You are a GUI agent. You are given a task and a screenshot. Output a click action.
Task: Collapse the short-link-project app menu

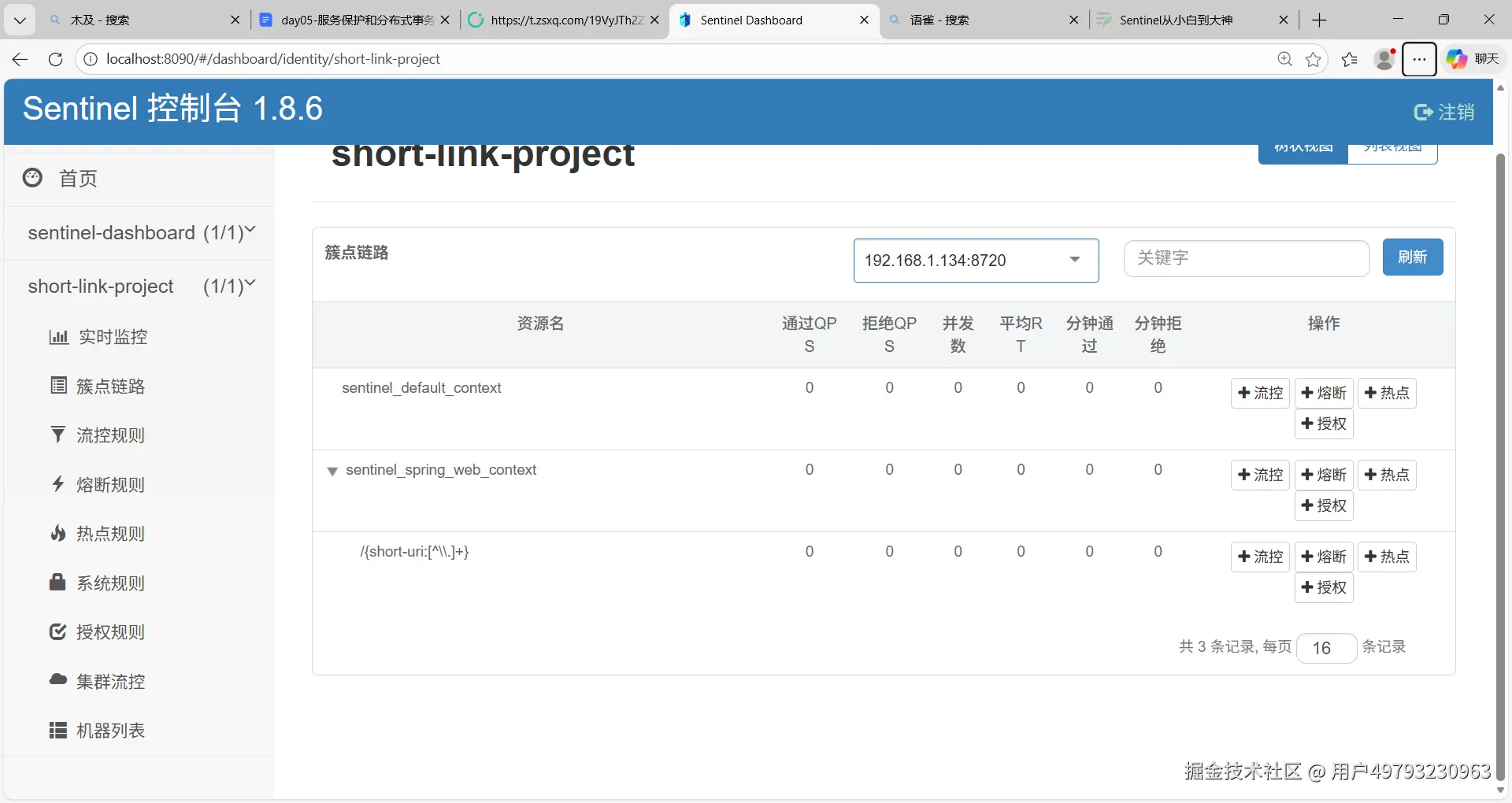[142, 287]
